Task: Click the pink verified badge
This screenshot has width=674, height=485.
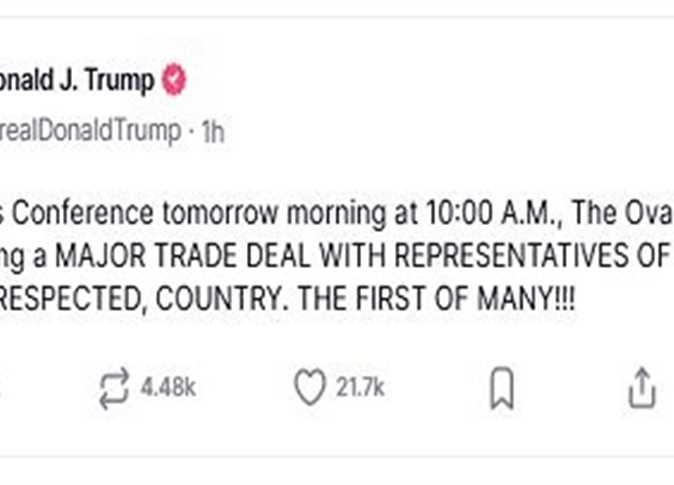Action: 174,81
